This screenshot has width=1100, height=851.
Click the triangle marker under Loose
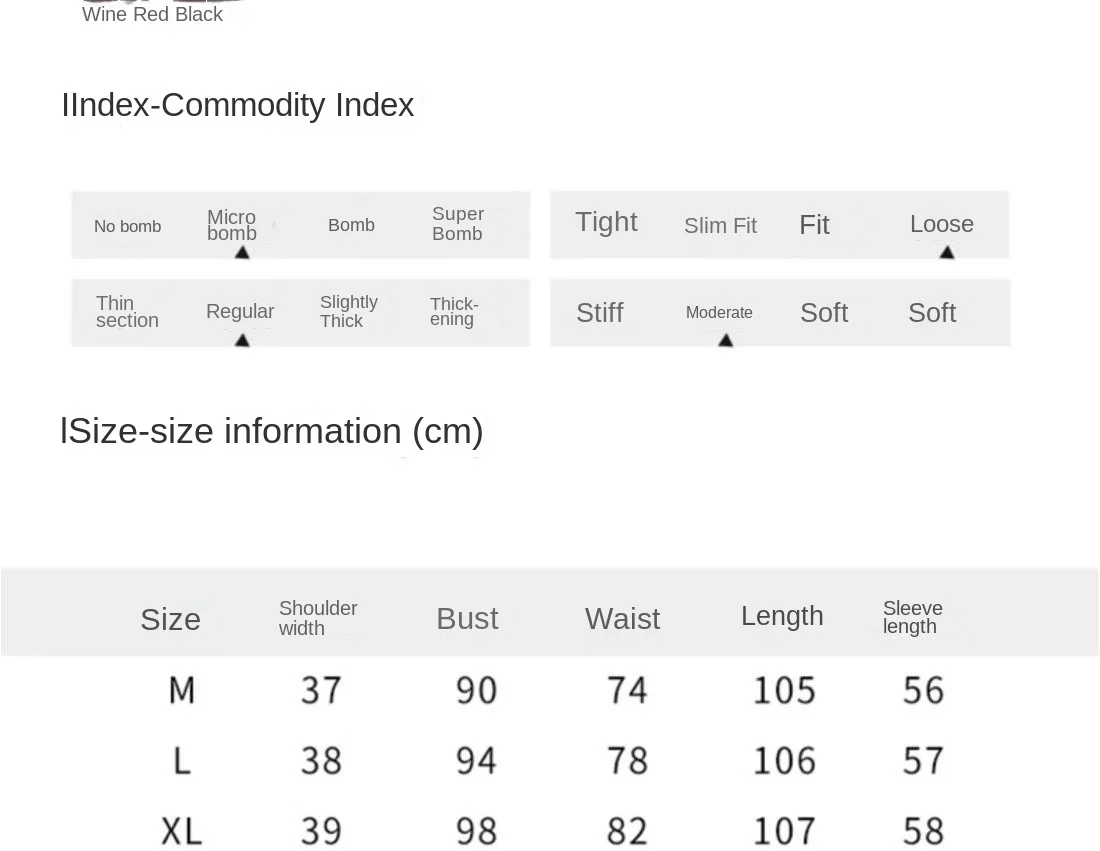pyautogui.click(x=947, y=253)
